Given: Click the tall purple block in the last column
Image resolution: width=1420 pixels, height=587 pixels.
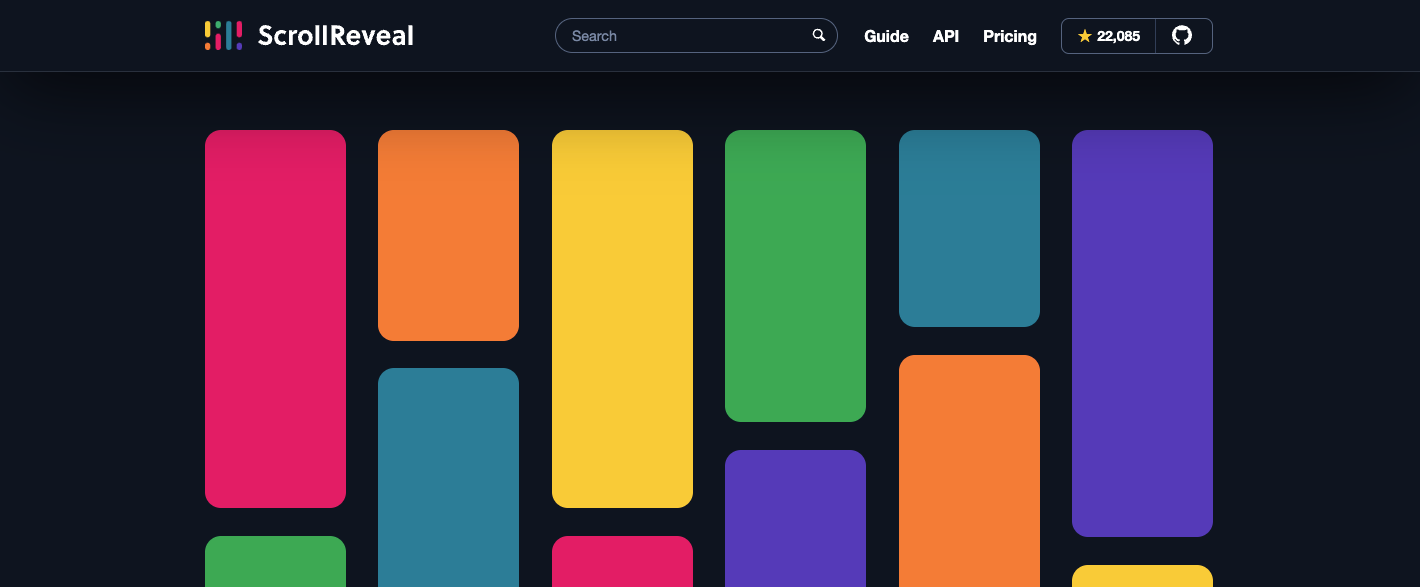Looking at the screenshot, I should (x=1142, y=333).
